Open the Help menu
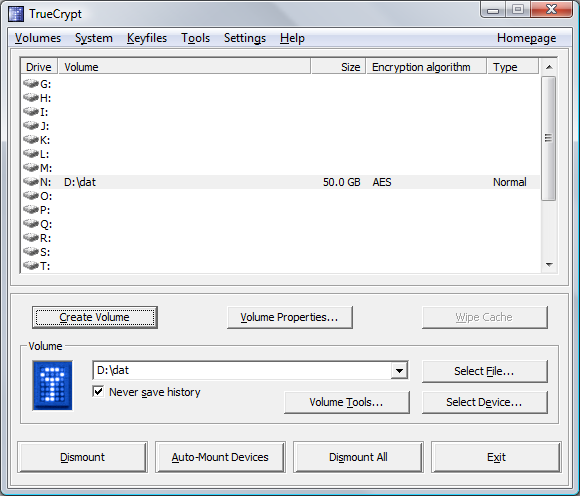The image size is (580, 496). [x=292, y=38]
